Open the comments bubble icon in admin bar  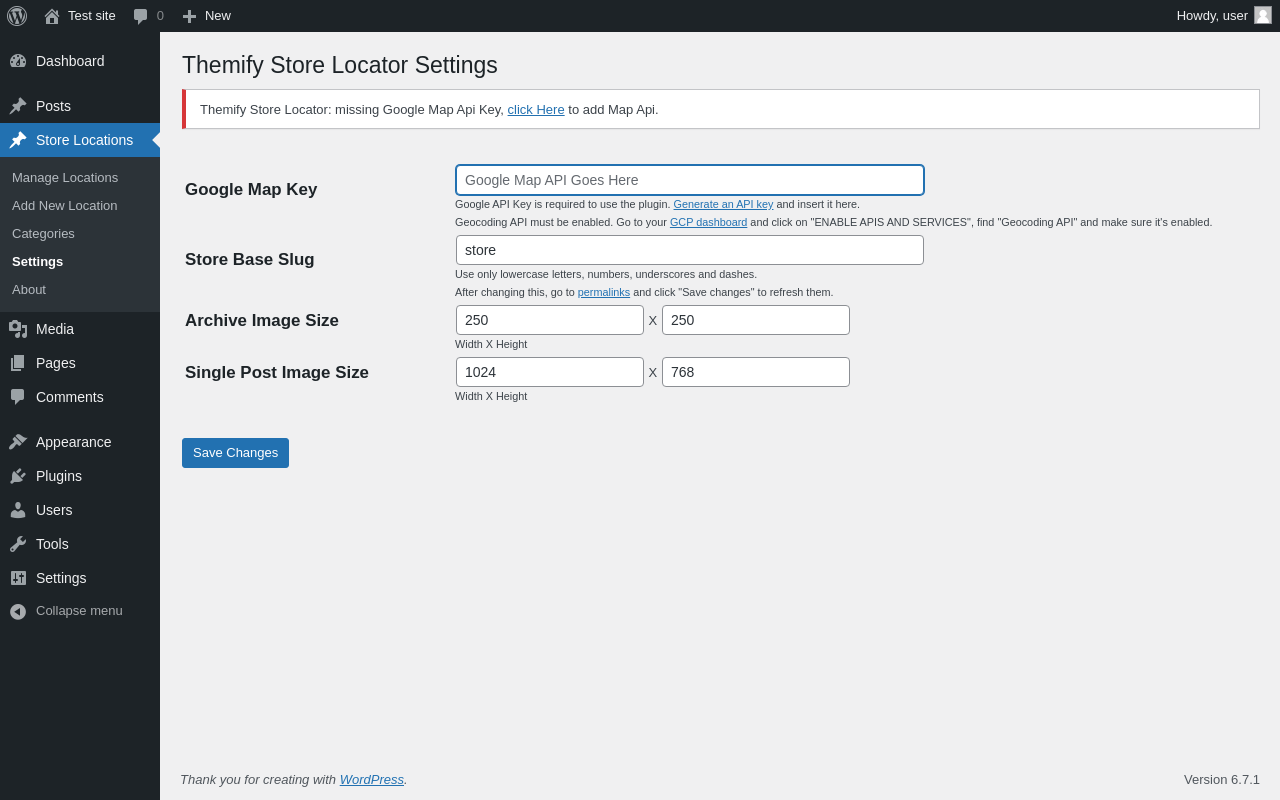[x=140, y=16]
